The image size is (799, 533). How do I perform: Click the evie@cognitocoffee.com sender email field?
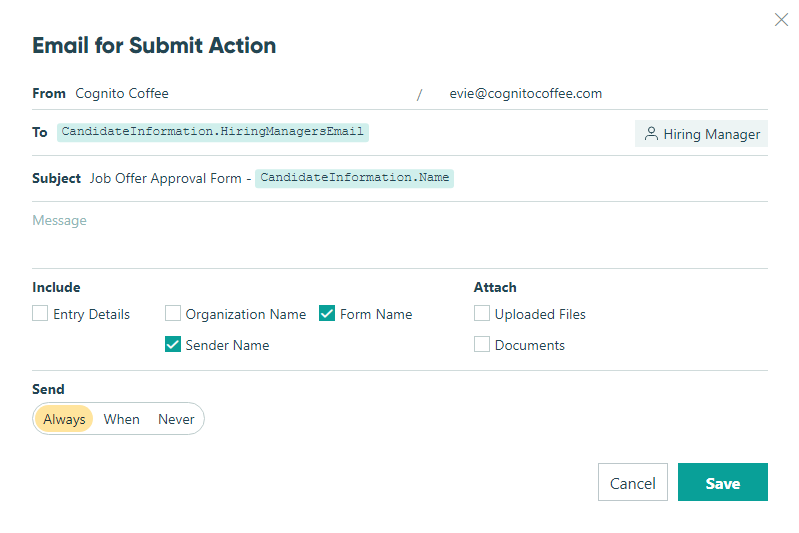pyautogui.click(x=606, y=94)
